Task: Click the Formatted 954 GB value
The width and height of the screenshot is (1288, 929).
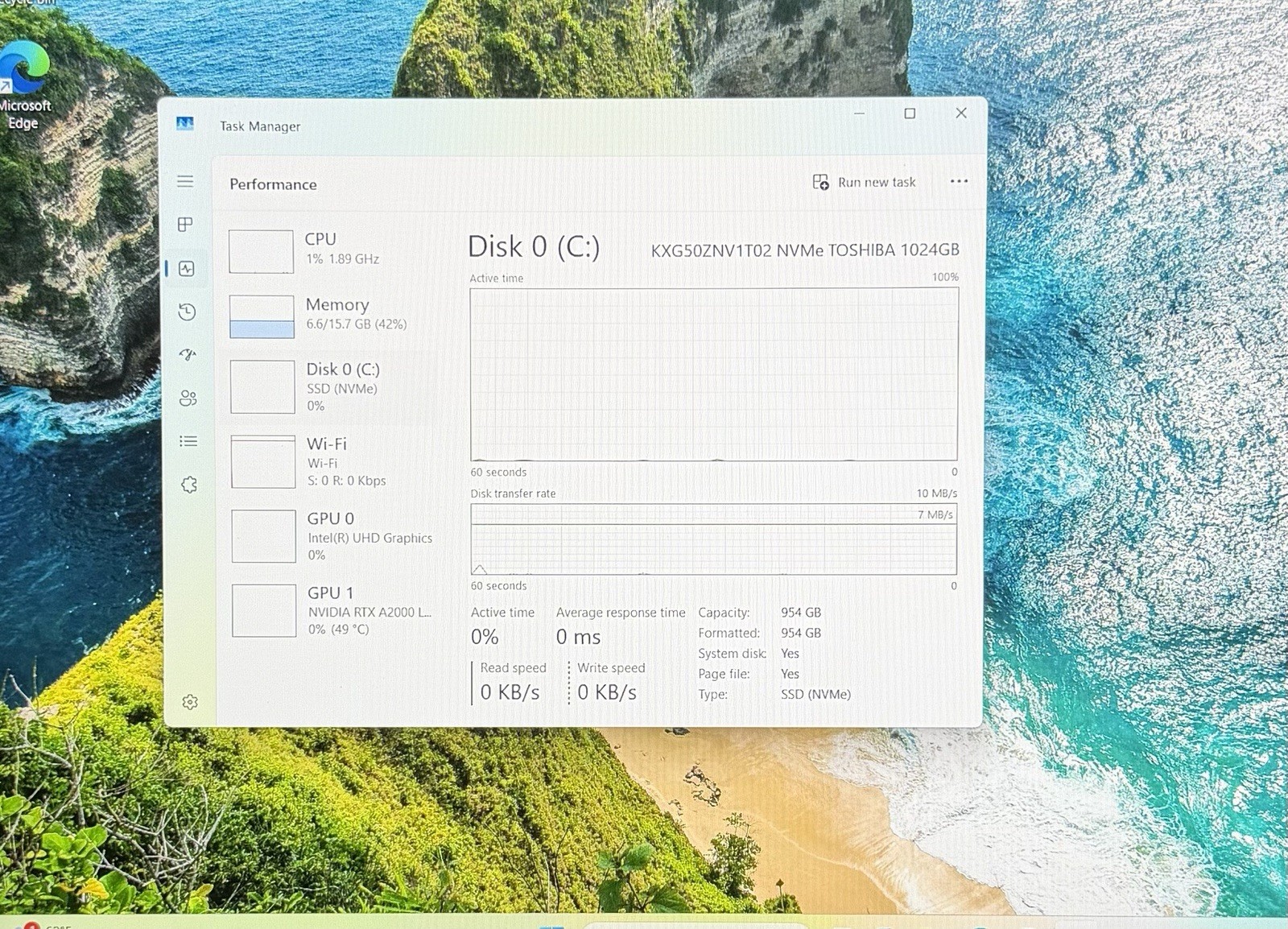Action: [x=801, y=633]
